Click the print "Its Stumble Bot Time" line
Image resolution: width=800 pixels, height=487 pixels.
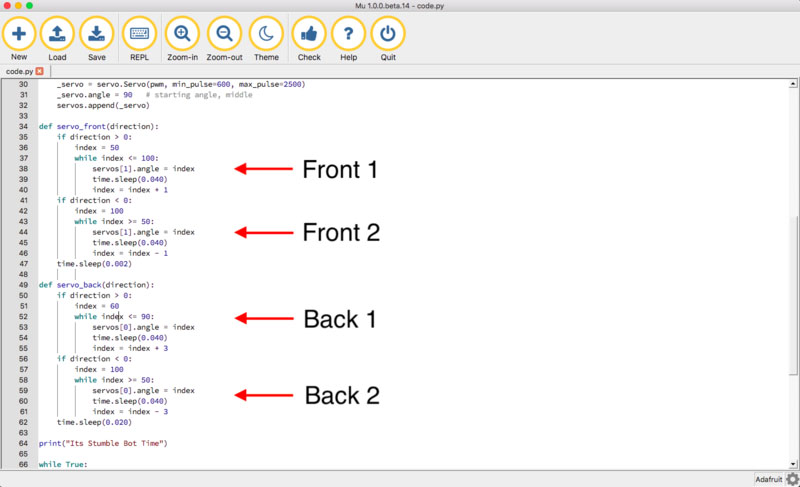[x=102, y=442]
